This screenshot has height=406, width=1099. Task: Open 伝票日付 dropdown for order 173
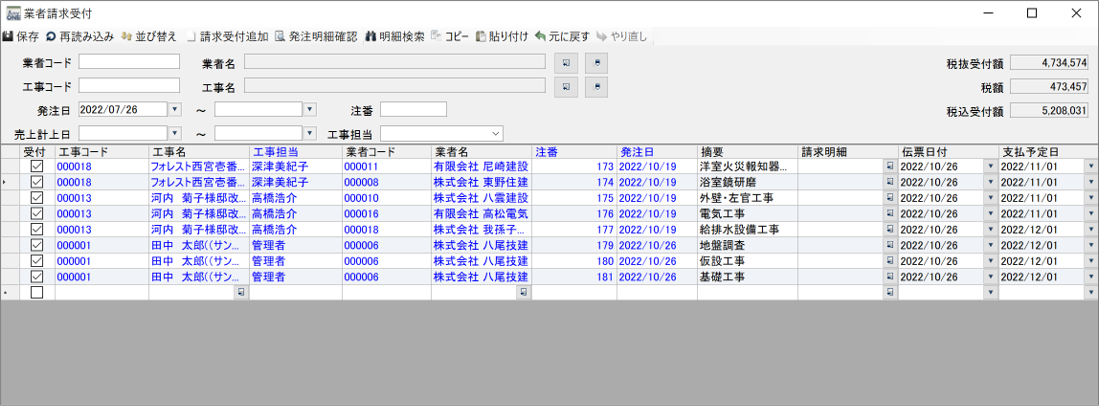coord(990,167)
